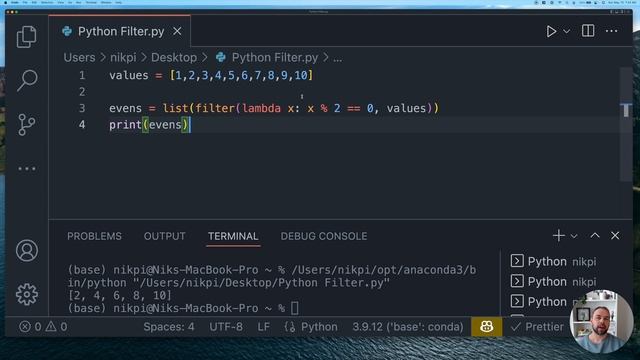640x360 pixels.
Task: Switch to the PROBLEMS panel tab
Action: click(x=94, y=236)
